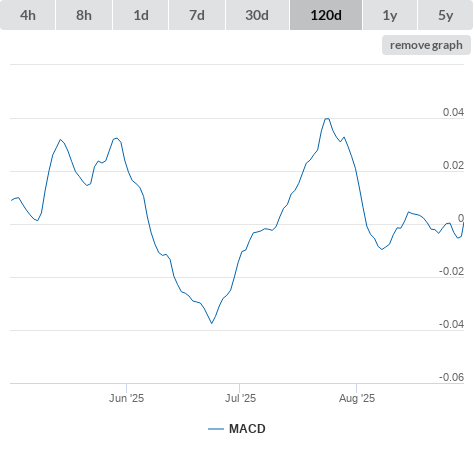Viewport: 474px width, 455px height.
Task: Switch the chart to 30d
Action: pos(257,15)
